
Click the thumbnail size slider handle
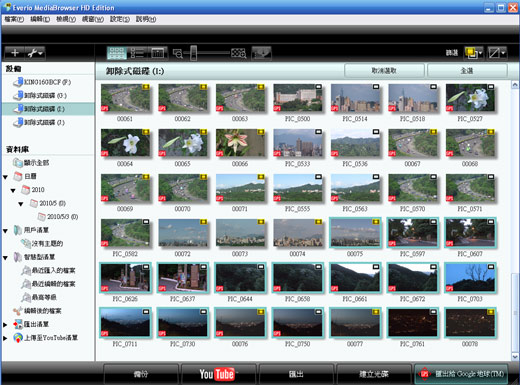point(194,53)
